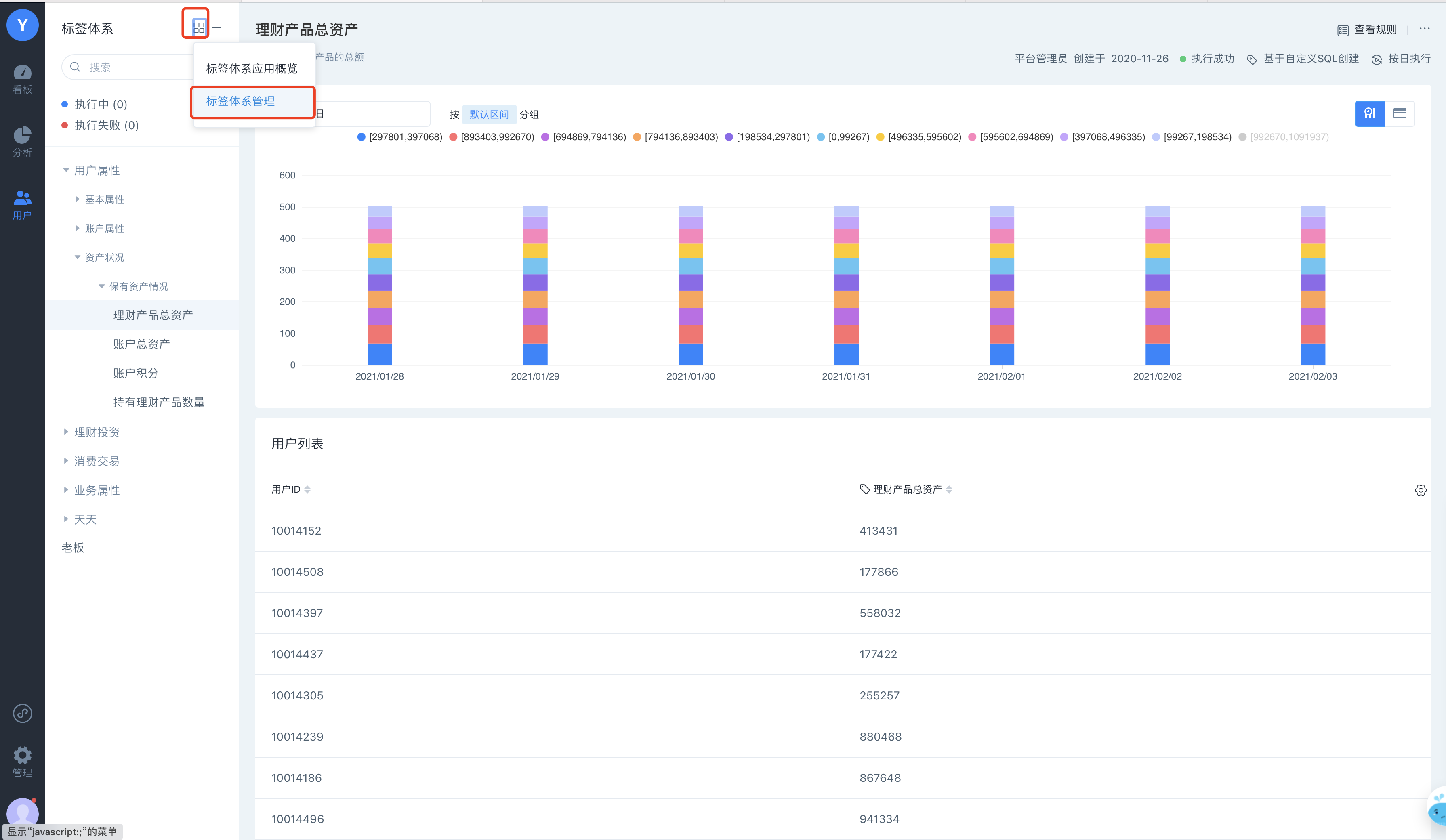
Task: Switch to chart view icon
Action: point(1369,113)
